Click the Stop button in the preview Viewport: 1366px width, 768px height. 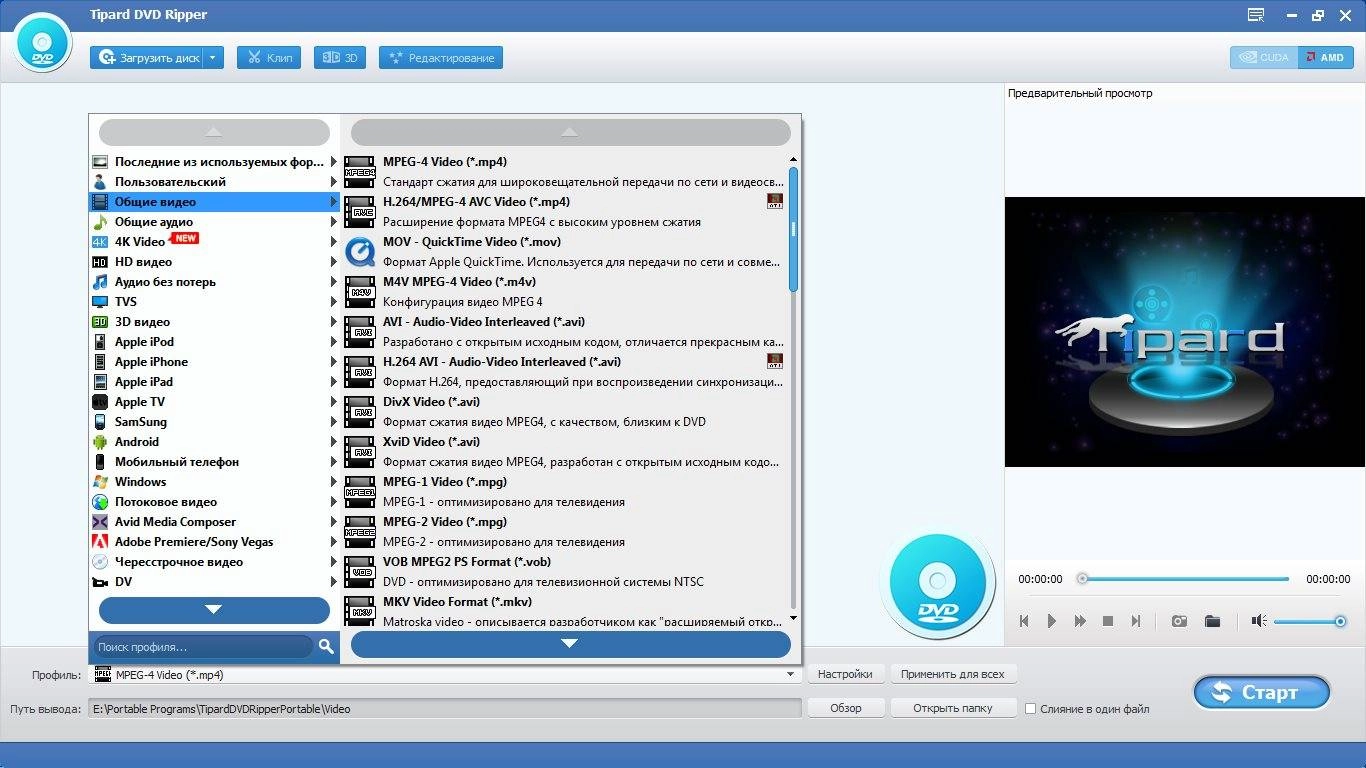[1108, 621]
